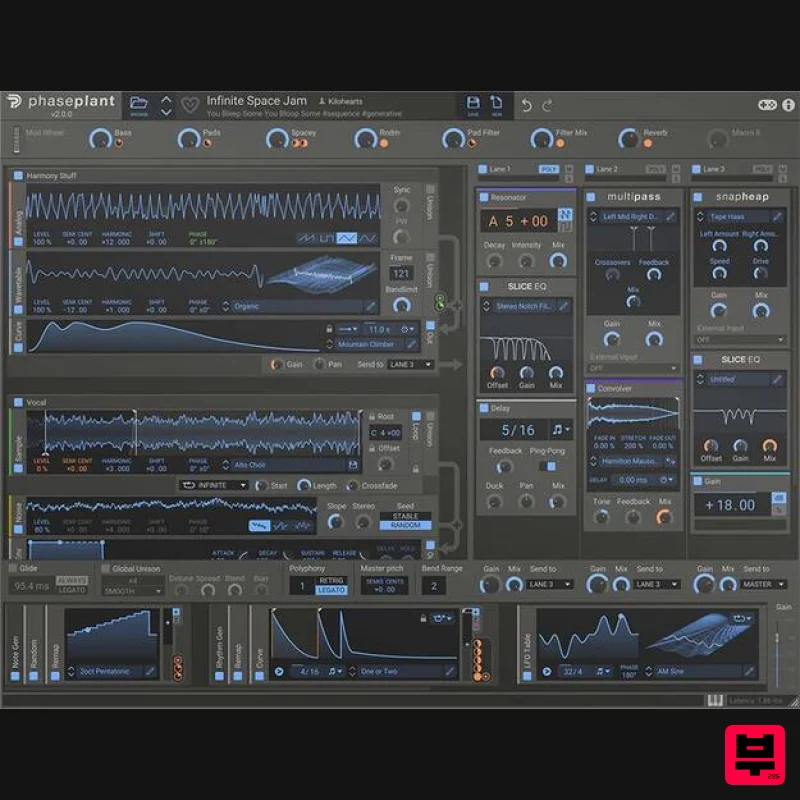This screenshot has height=800, width=800.
Task: Open the External Input dropdown in Snap Heap
Action: coord(740,339)
